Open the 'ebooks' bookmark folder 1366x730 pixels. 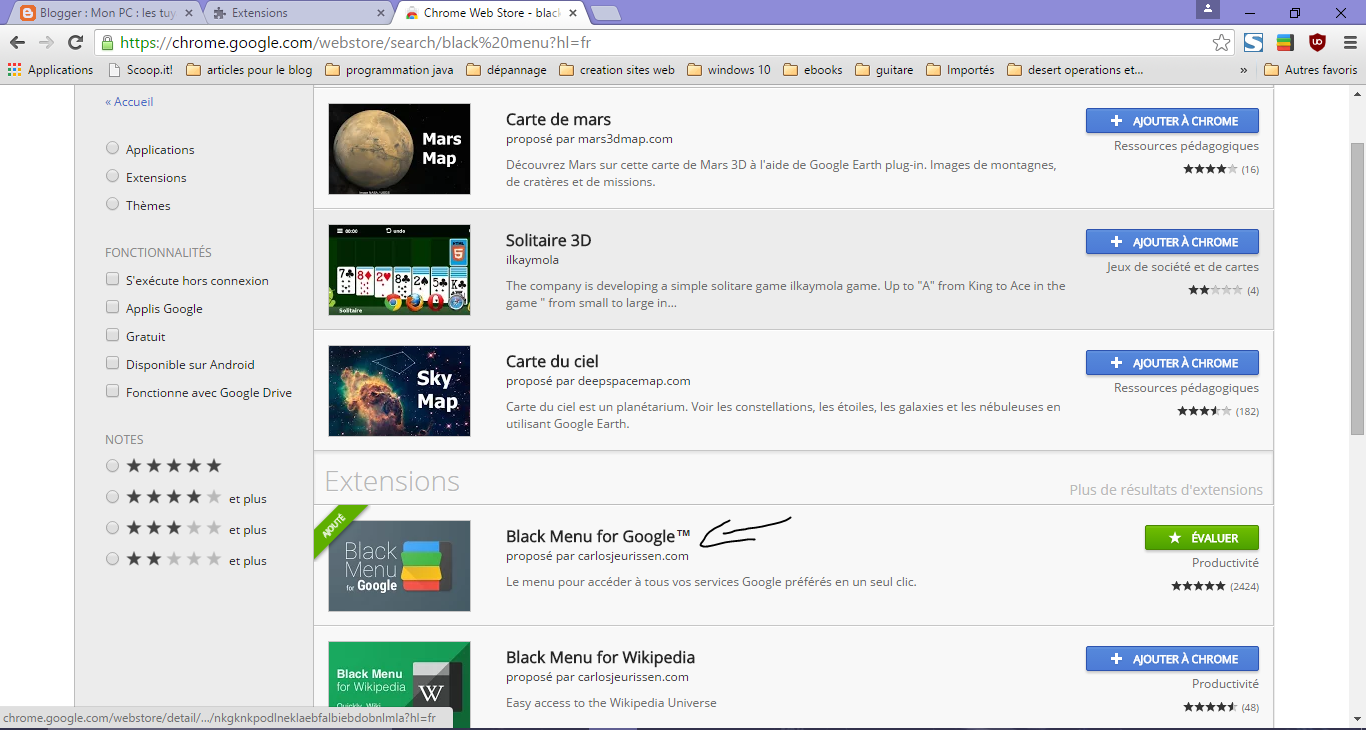pos(813,70)
